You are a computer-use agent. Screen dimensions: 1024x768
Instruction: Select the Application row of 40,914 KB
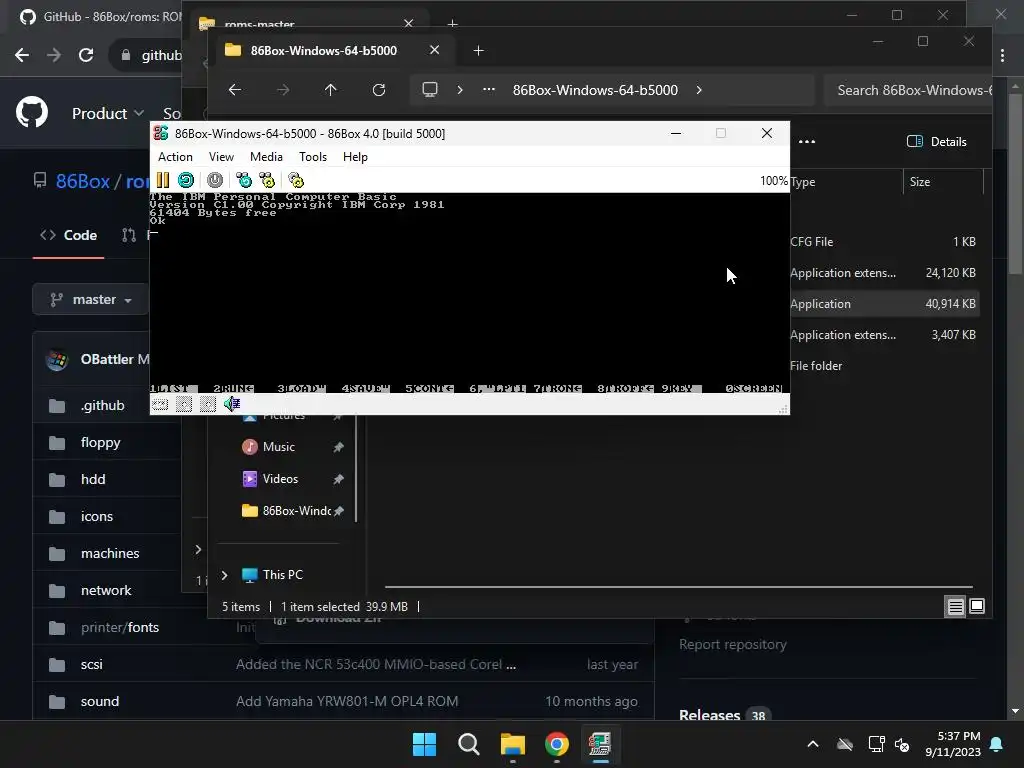click(x=884, y=304)
